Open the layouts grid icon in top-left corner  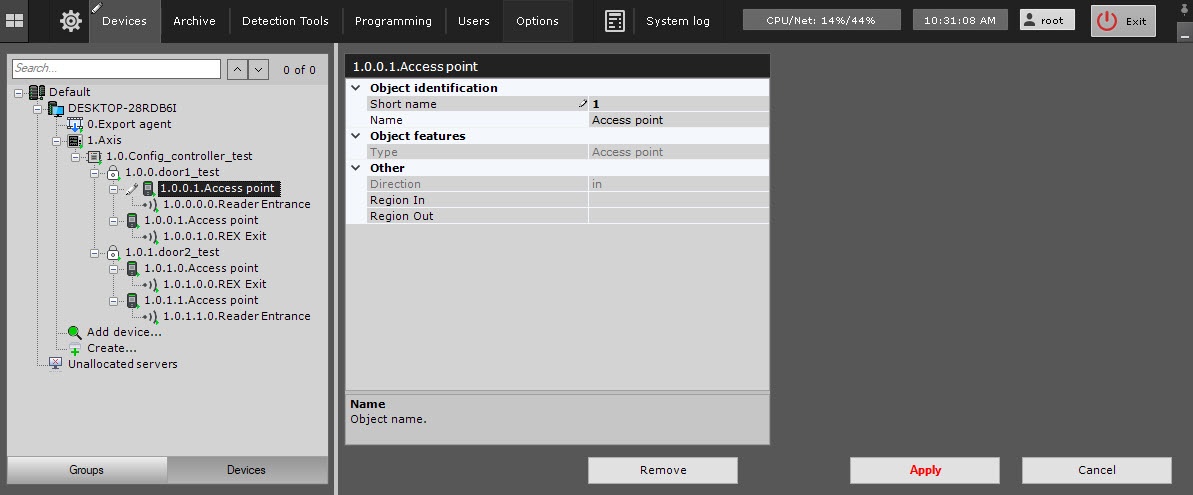15,20
